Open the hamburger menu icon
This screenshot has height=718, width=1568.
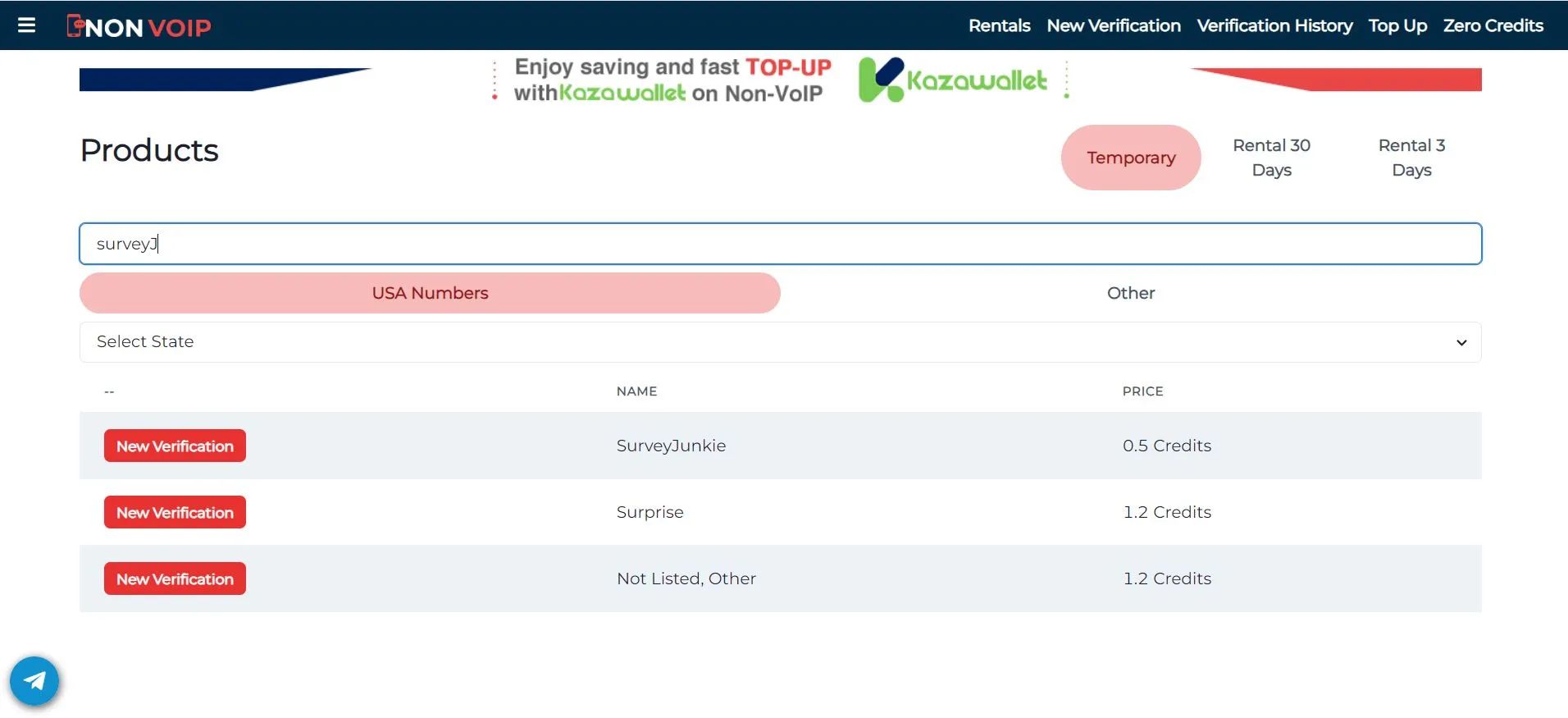[x=26, y=25]
